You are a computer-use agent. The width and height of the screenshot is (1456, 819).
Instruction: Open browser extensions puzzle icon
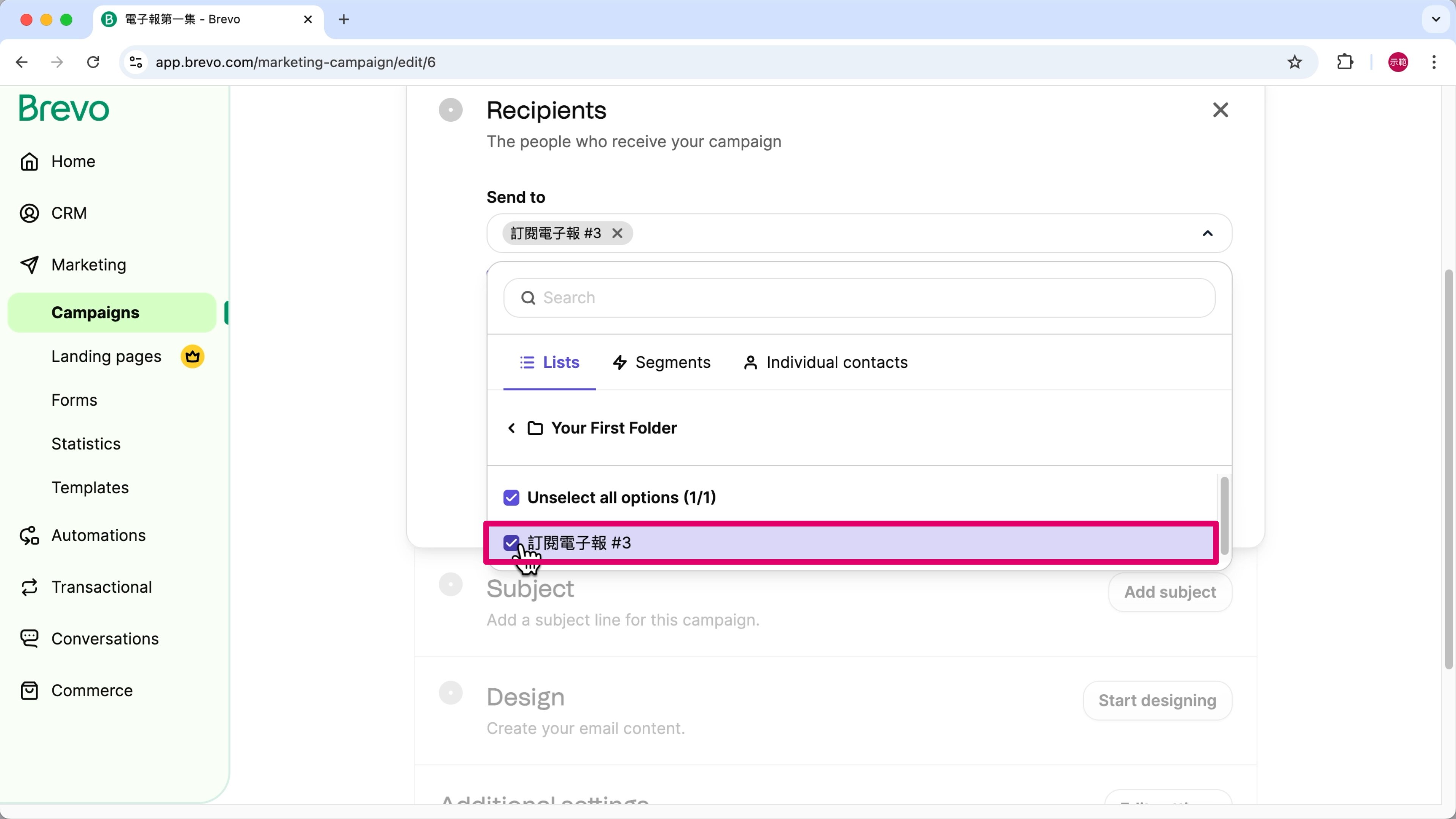point(1345,62)
